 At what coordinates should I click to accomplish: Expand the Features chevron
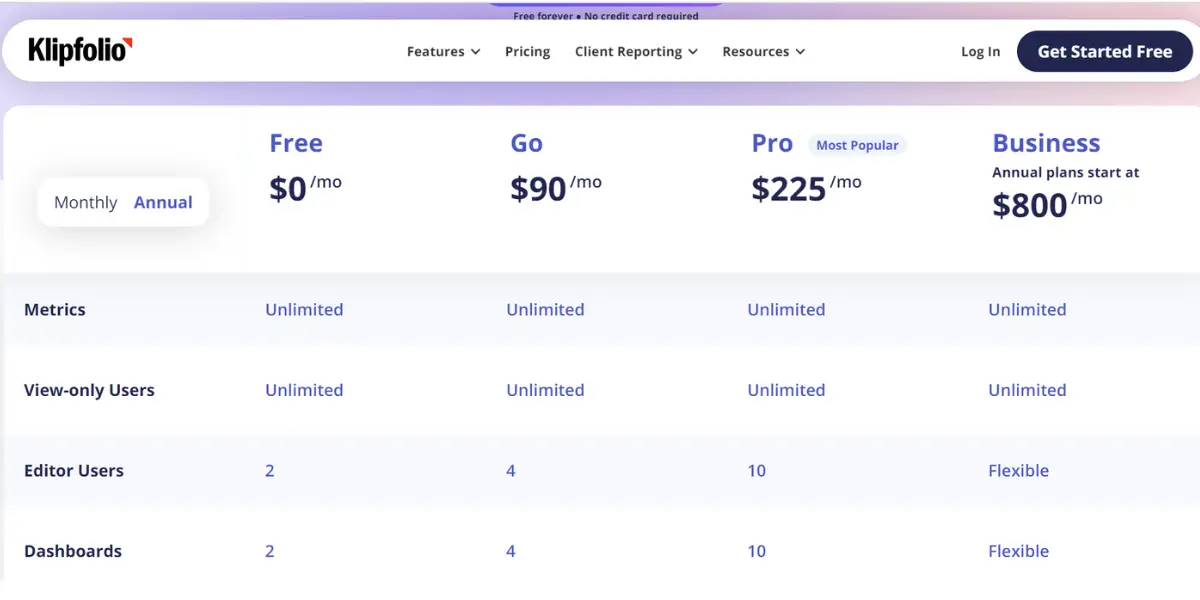click(x=475, y=52)
